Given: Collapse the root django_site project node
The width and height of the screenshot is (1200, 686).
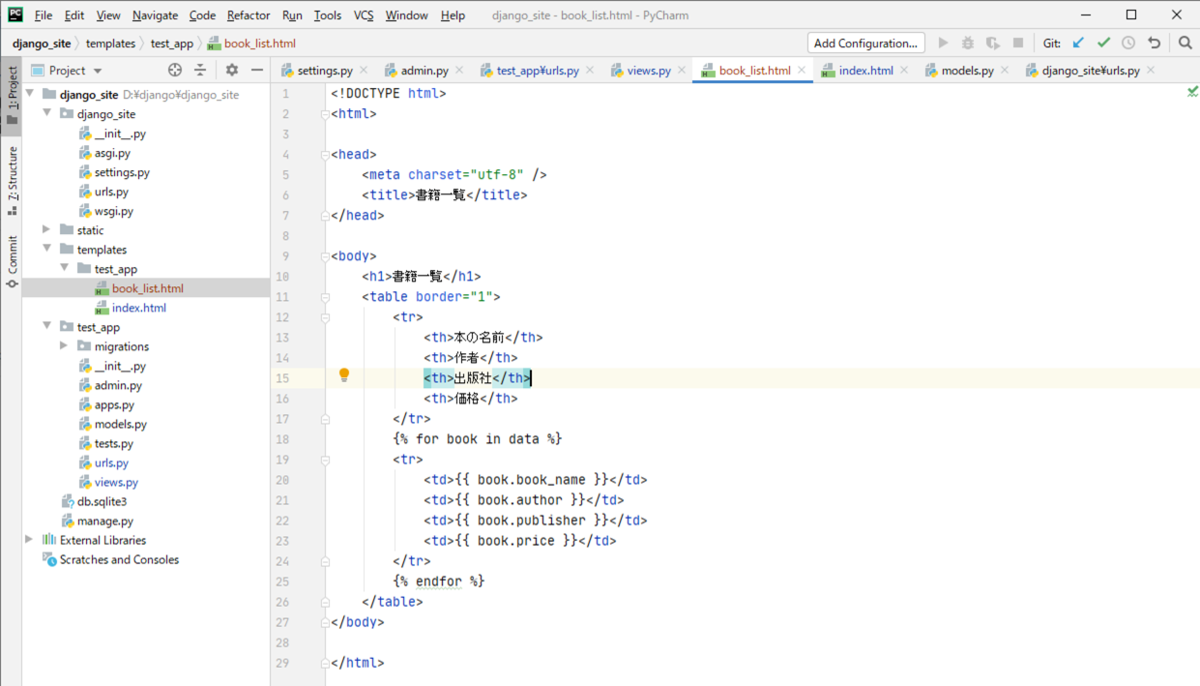Looking at the screenshot, I should point(29,94).
